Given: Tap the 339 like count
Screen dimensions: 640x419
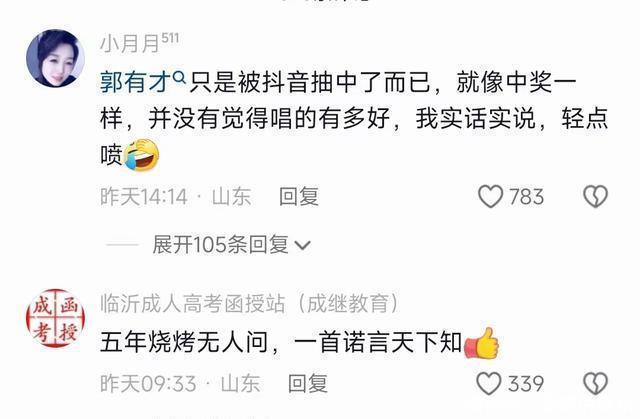Looking at the screenshot, I should point(526,384).
